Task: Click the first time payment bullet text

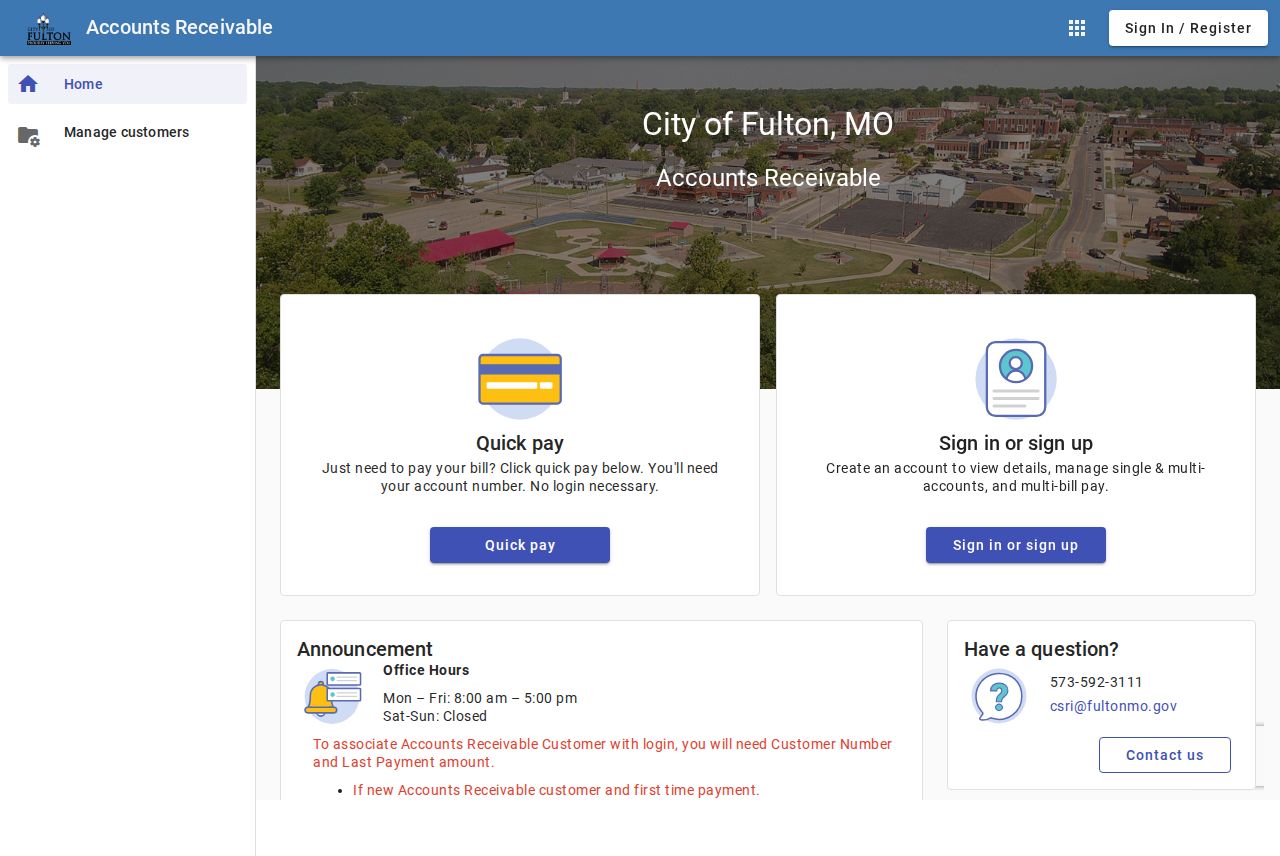Action: pos(556,790)
